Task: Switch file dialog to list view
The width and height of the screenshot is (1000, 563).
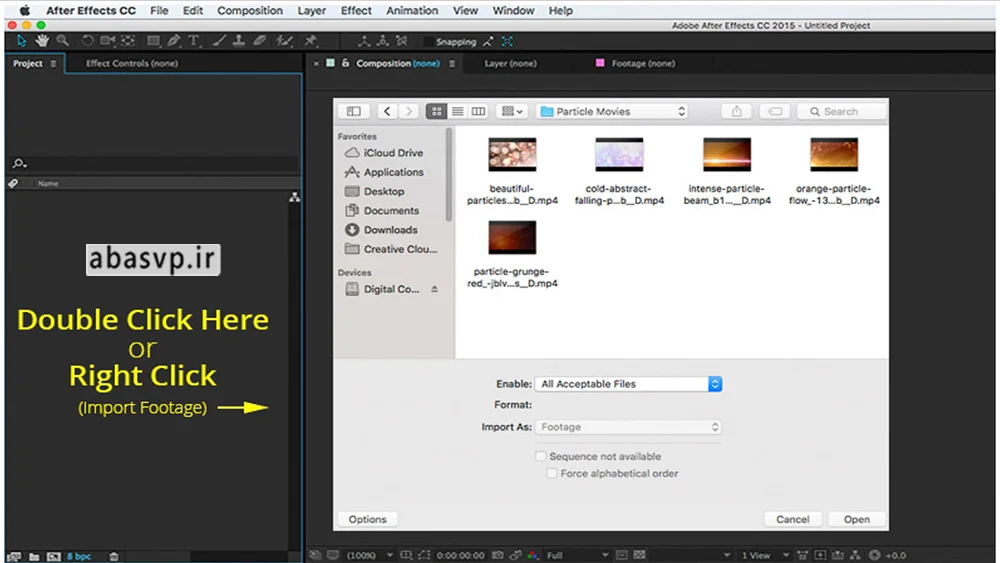Action: 457,111
